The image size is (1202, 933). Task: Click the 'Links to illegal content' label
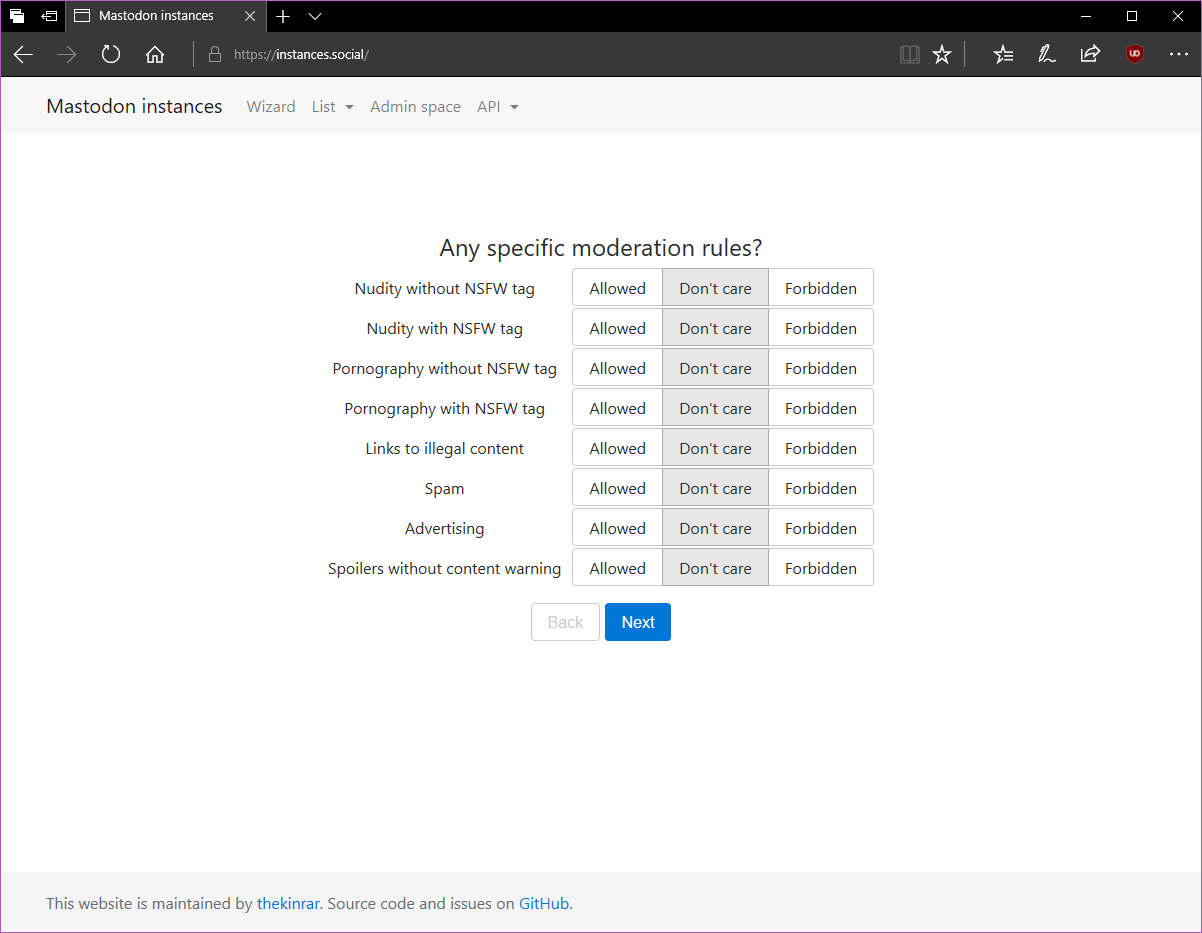click(x=444, y=448)
